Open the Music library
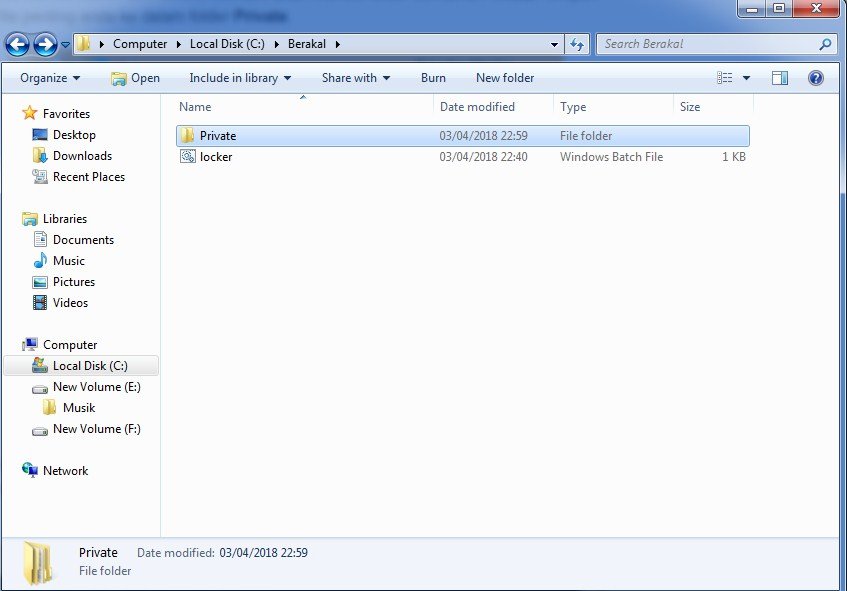 (69, 261)
